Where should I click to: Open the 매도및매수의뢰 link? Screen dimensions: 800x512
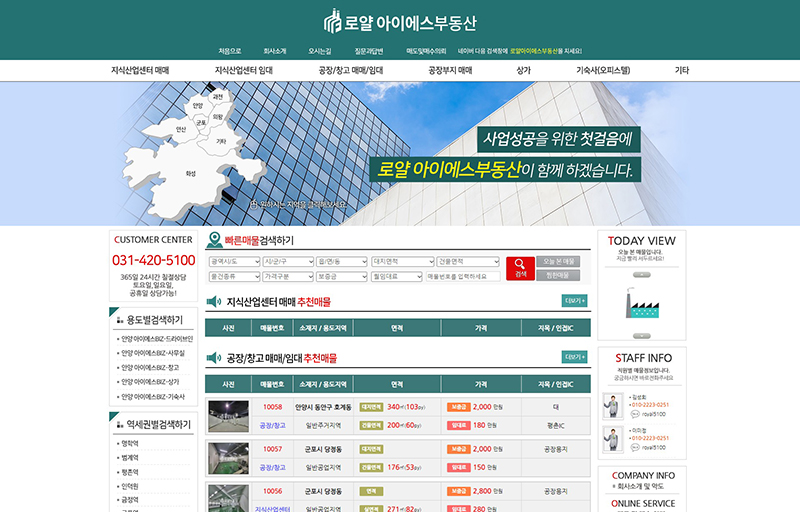tap(426, 51)
